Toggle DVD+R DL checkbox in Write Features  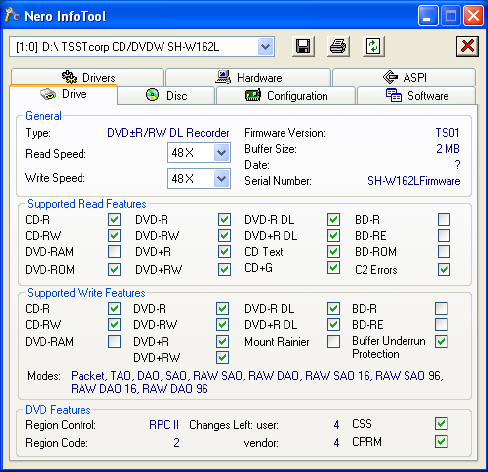coord(333,324)
